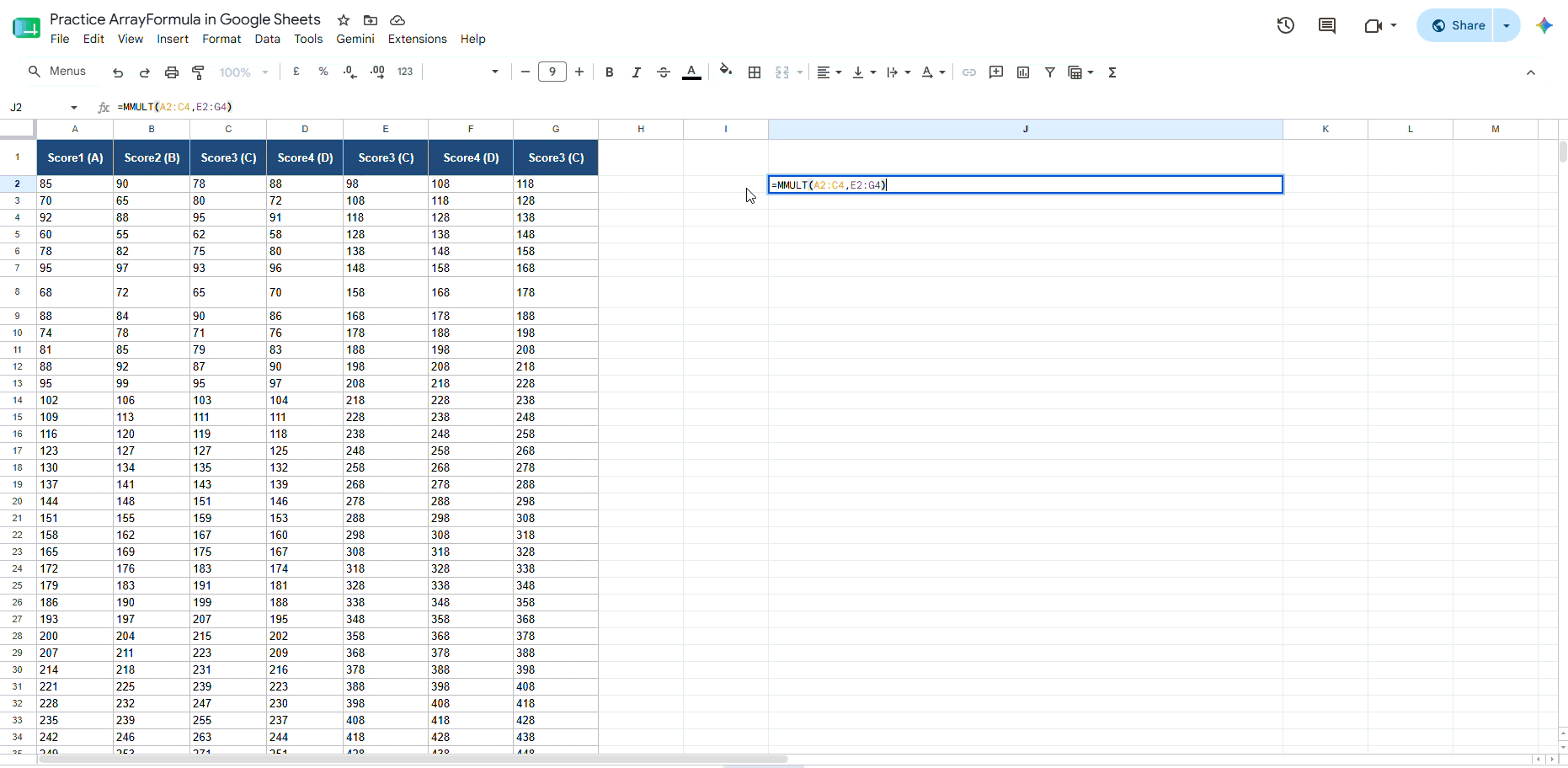Expand the Share options arrow

1507,25
